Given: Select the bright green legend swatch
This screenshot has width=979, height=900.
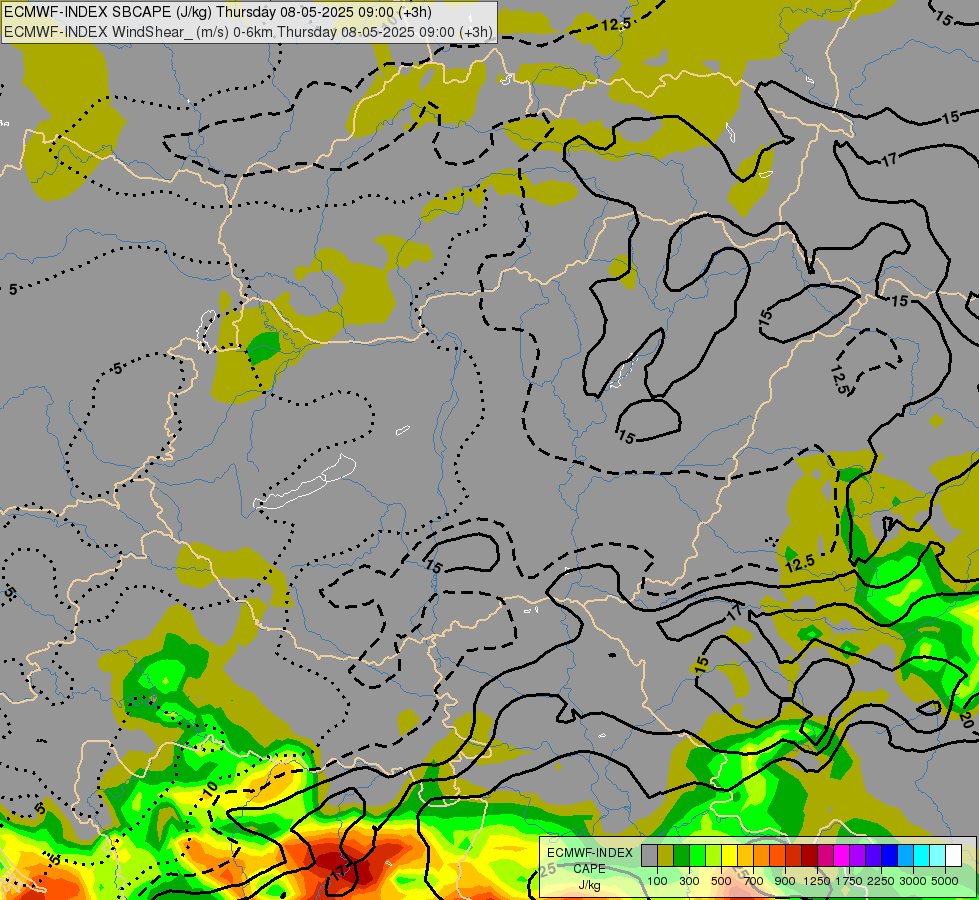Looking at the screenshot, I should point(697,855).
